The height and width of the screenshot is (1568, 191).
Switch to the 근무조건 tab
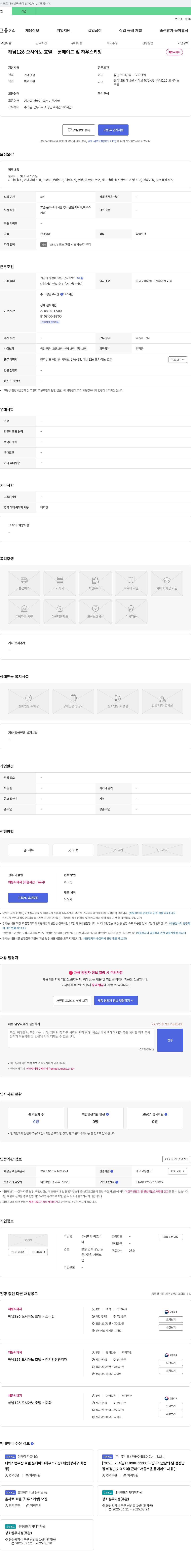41,43
